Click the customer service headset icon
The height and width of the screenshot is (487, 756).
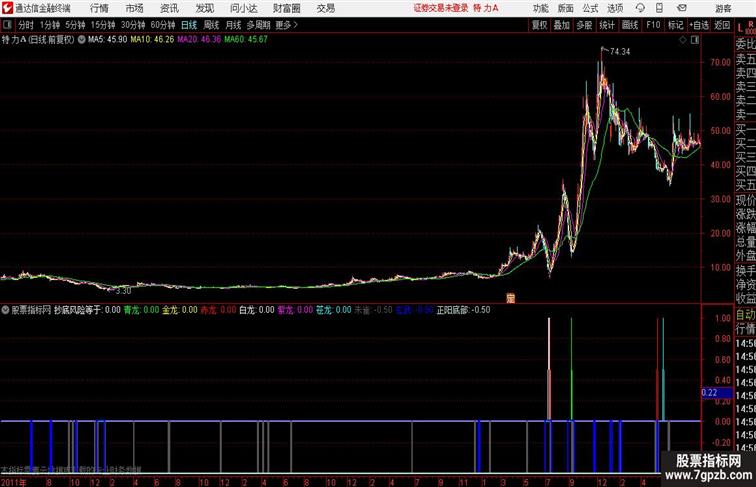coord(640,8)
